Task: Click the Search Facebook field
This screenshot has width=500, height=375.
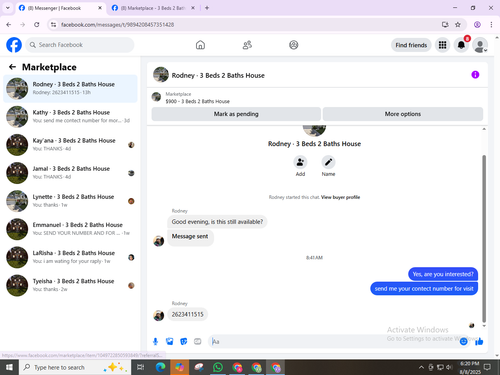Action: pyautogui.click(x=80, y=45)
